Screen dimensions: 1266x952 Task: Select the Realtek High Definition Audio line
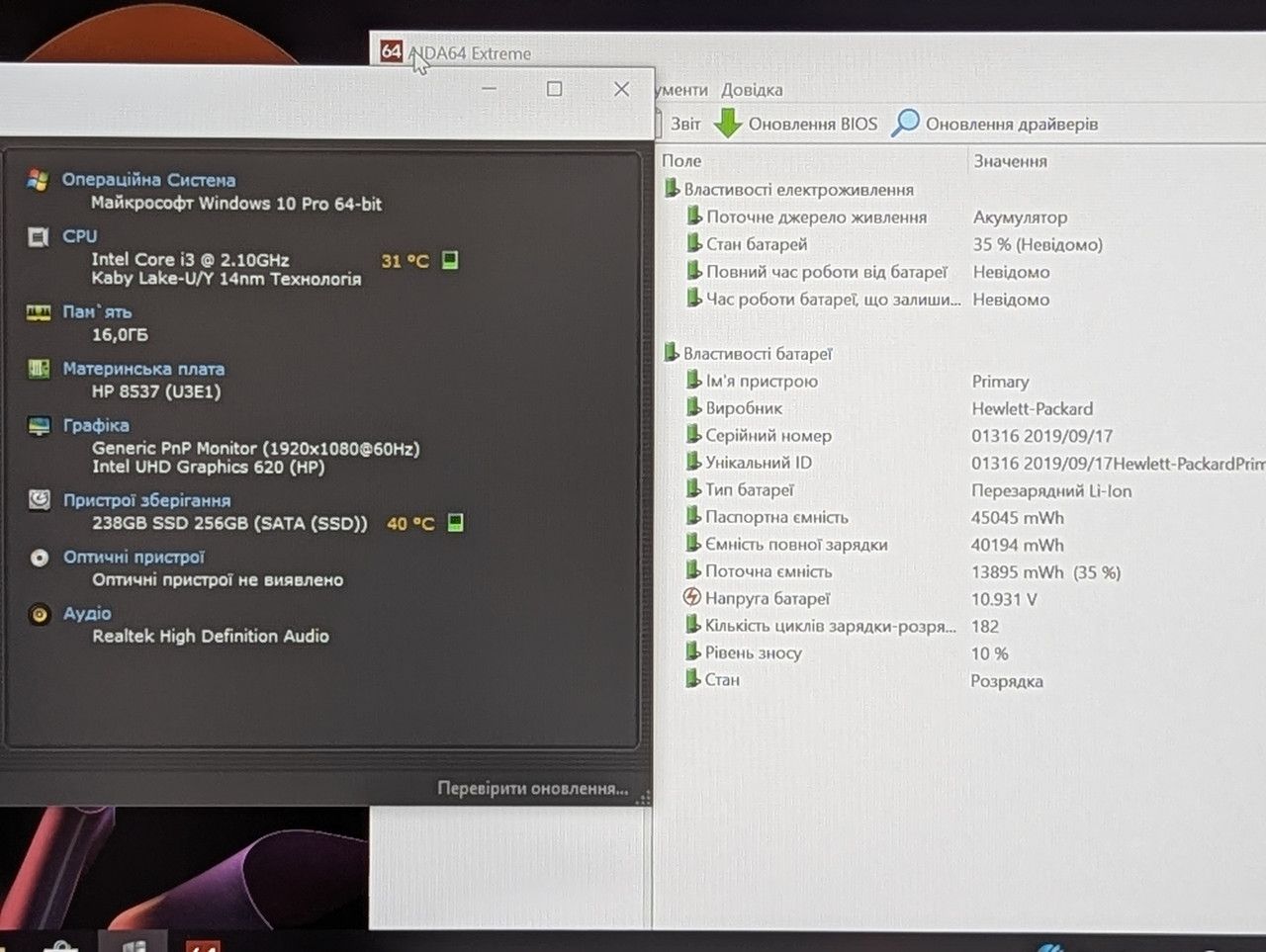tap(211, 636)
